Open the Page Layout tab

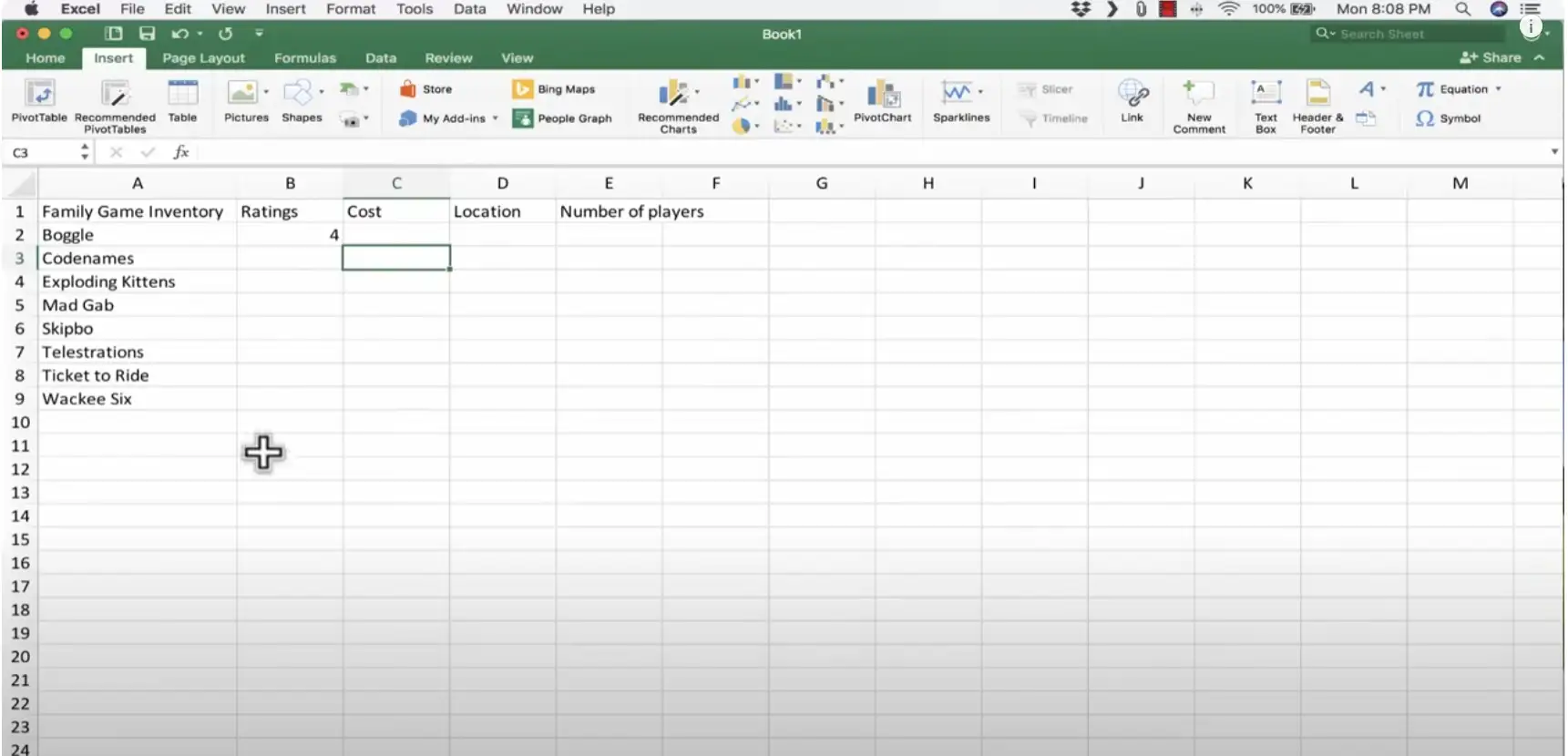(203, 58)
